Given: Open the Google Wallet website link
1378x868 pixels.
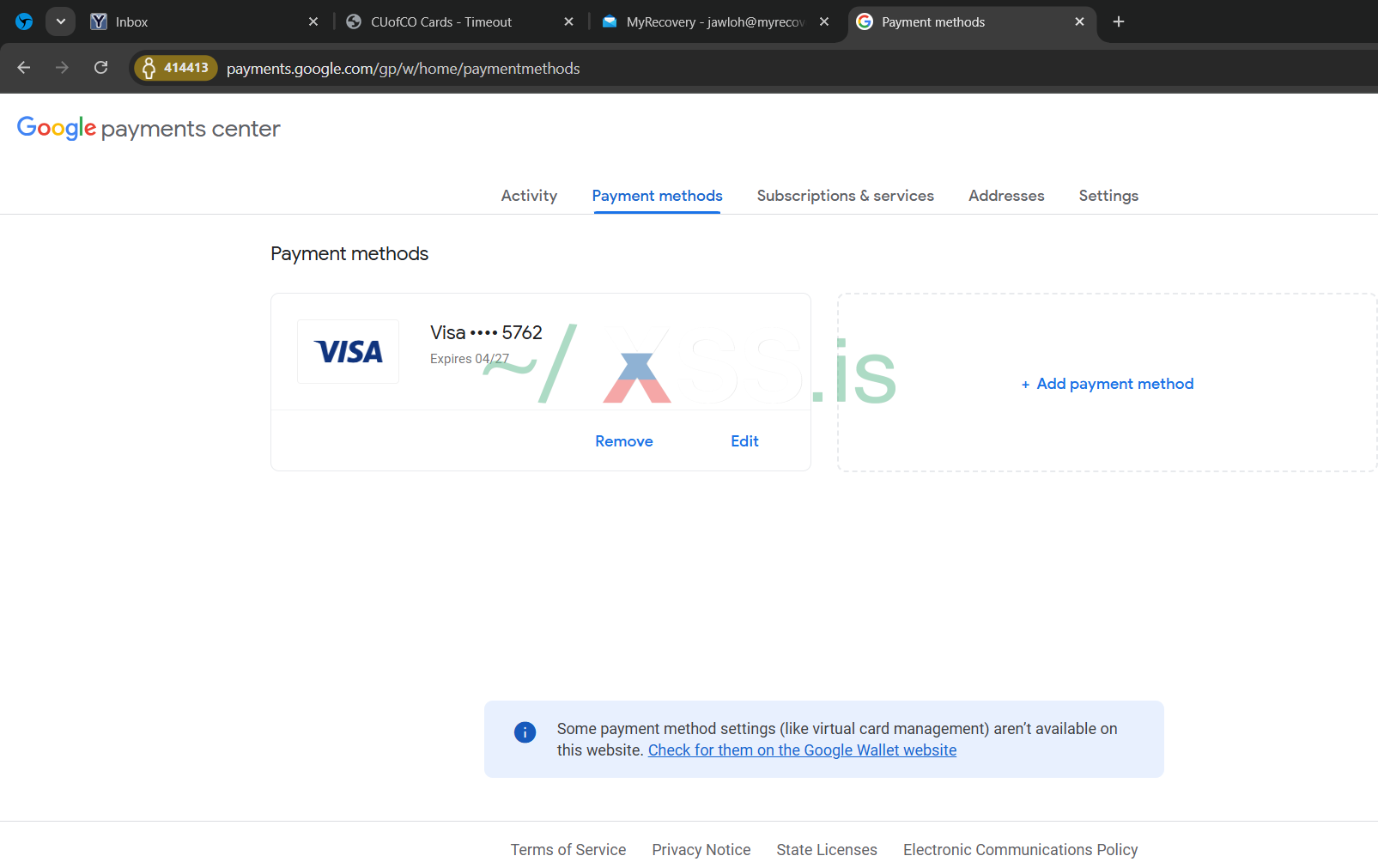Looking at the screenshot, I should click(x=802, y=750).
